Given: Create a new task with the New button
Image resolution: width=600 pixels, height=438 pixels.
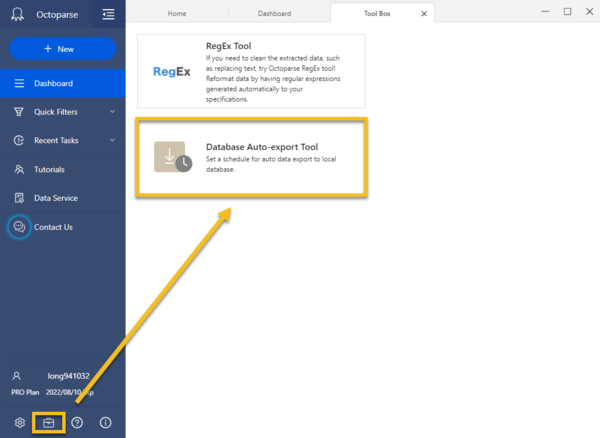Looking at the screenshot, I should (63, 49).
